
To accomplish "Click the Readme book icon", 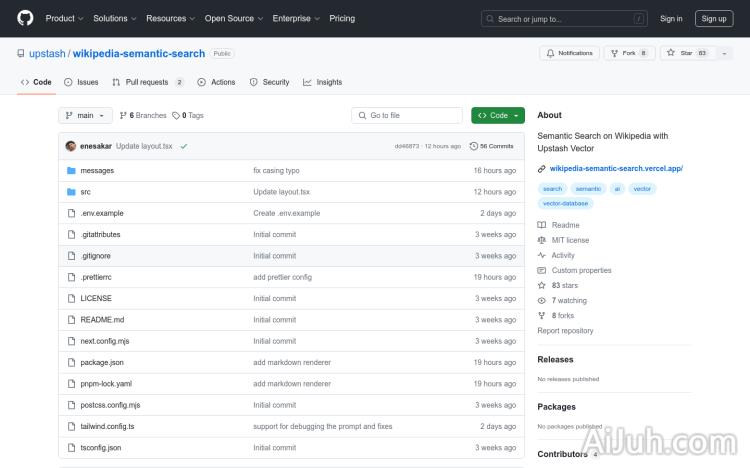I will 541,225.
